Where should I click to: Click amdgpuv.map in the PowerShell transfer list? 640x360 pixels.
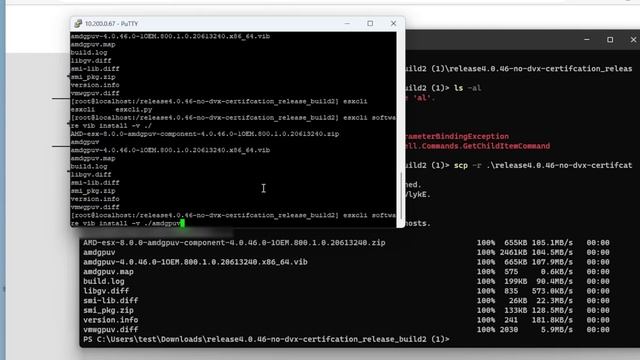[x=108, y=272]
